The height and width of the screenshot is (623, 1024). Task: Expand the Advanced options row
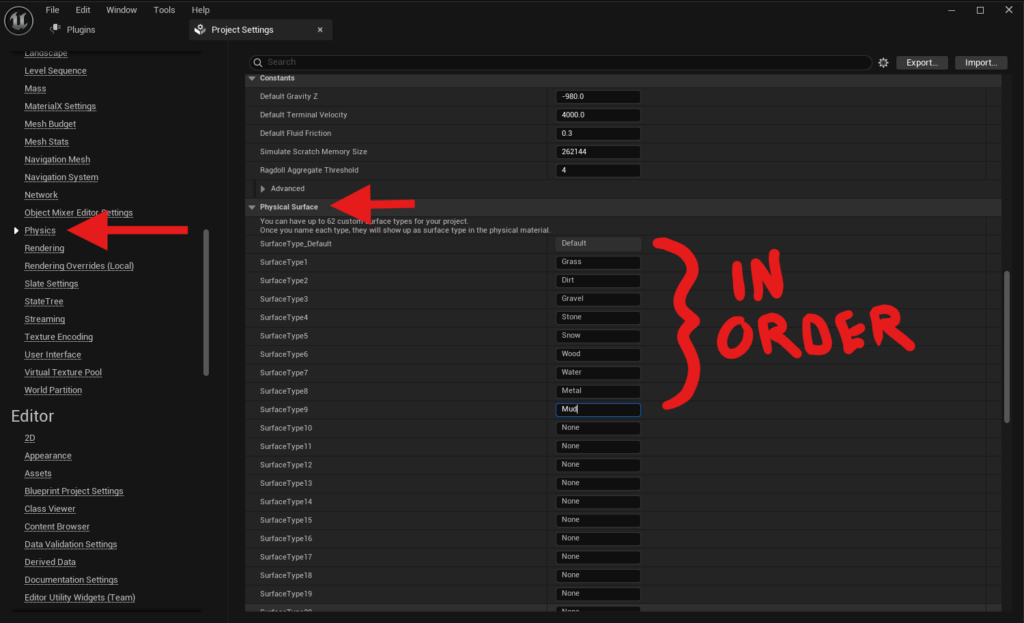tap(263, 188)
